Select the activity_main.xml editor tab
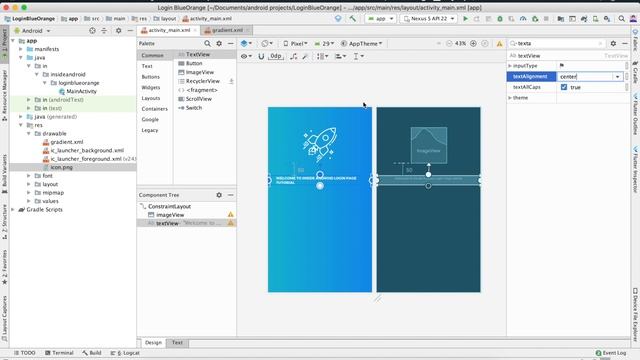The image size is (640, 360). point(169,30)
